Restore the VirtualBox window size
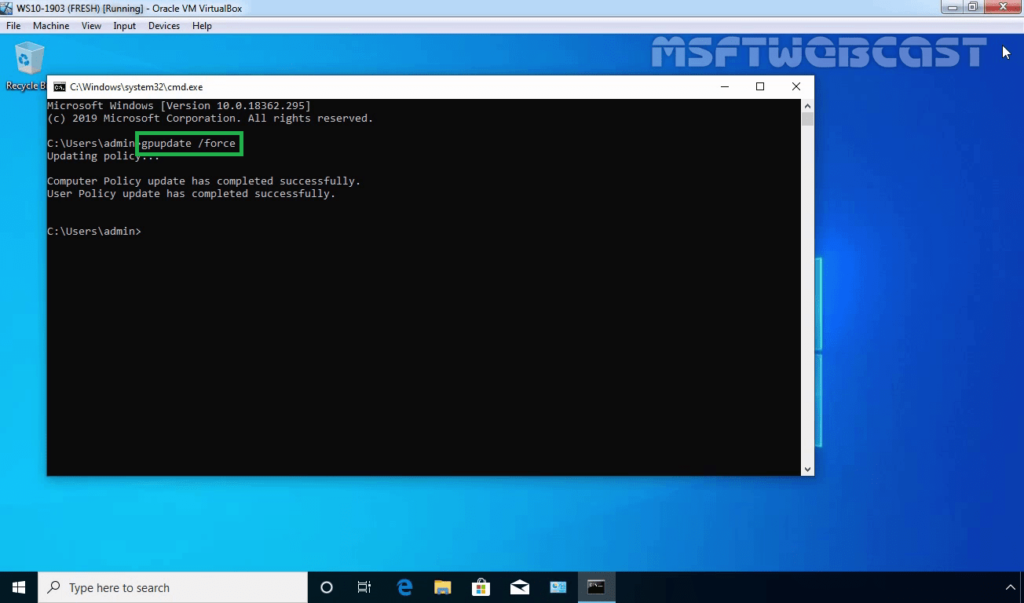 pos(972,7)
